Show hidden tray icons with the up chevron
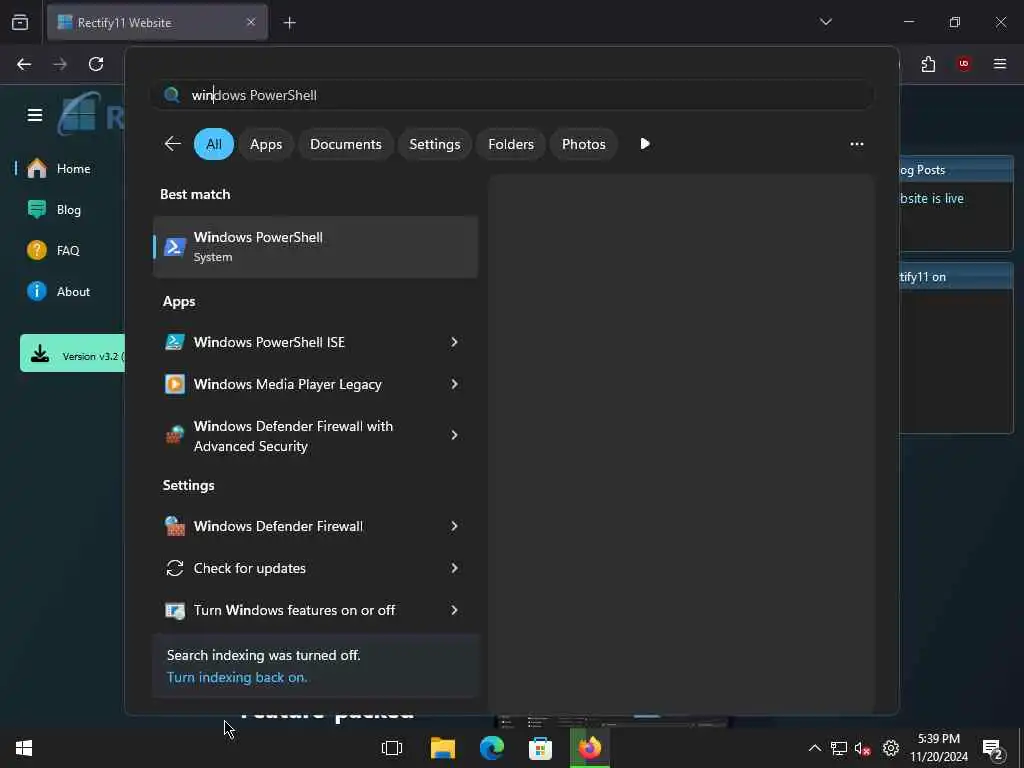Image resolution: width=1024 pixels, height=768 pixels. (814, 748)
